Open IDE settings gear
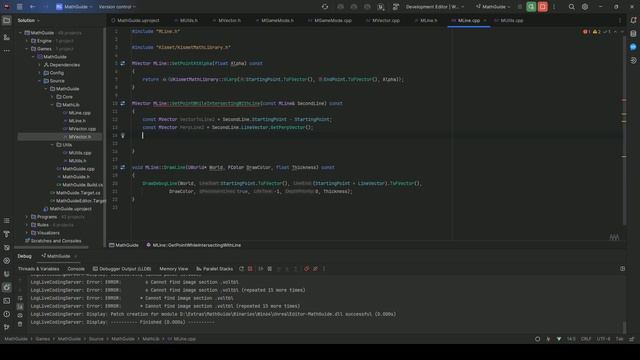 [585, 7]
